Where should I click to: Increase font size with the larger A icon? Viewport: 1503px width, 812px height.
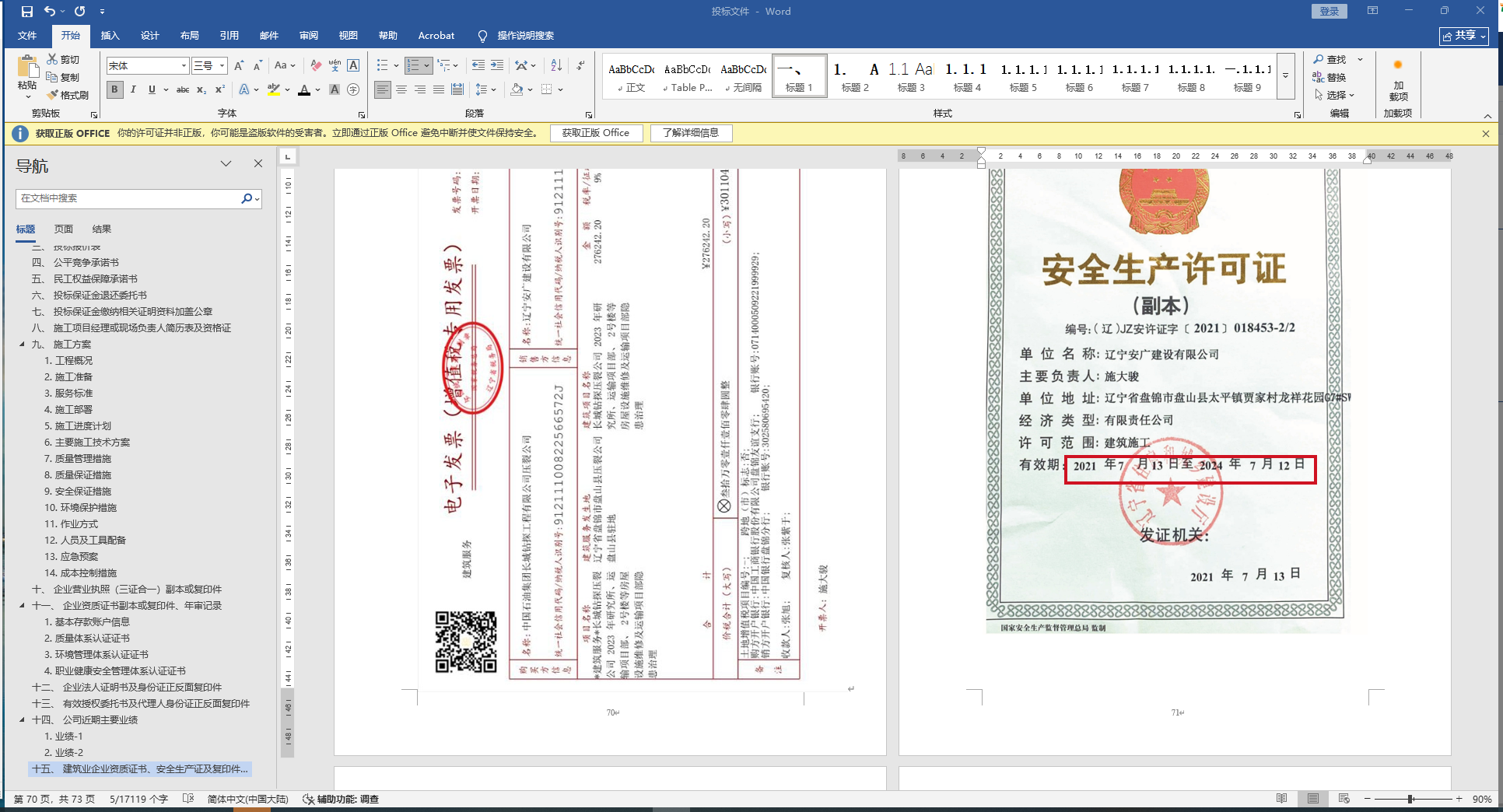click(x=239, y=66)
